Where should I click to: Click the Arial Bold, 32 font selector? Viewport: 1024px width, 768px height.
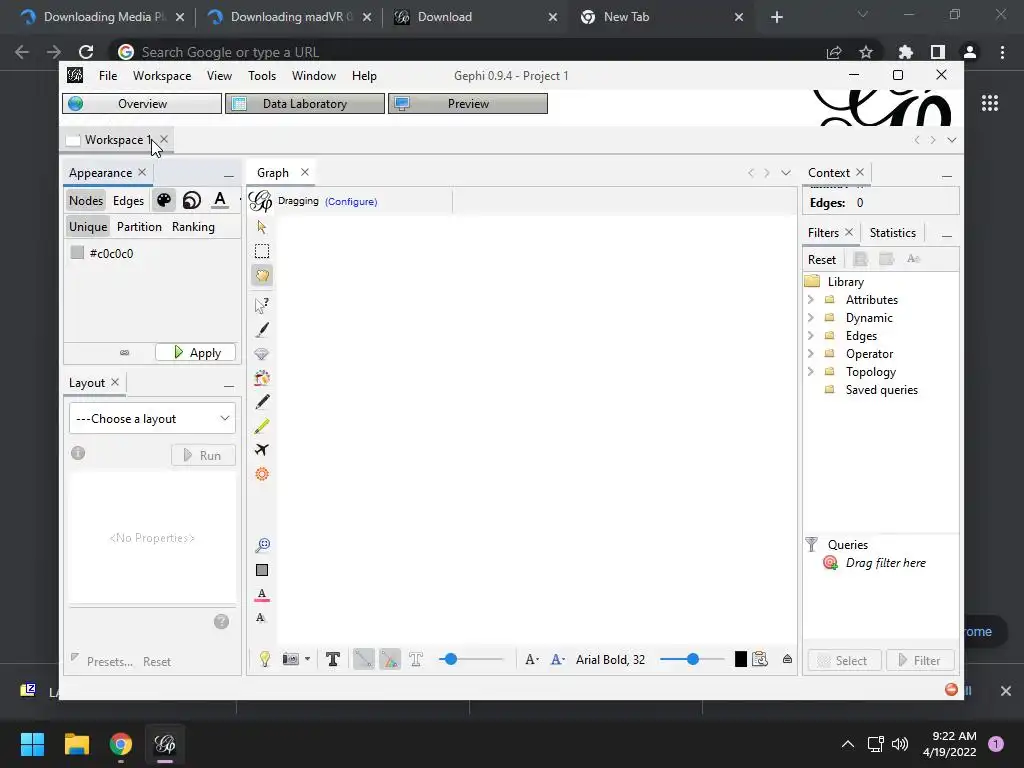611,660
